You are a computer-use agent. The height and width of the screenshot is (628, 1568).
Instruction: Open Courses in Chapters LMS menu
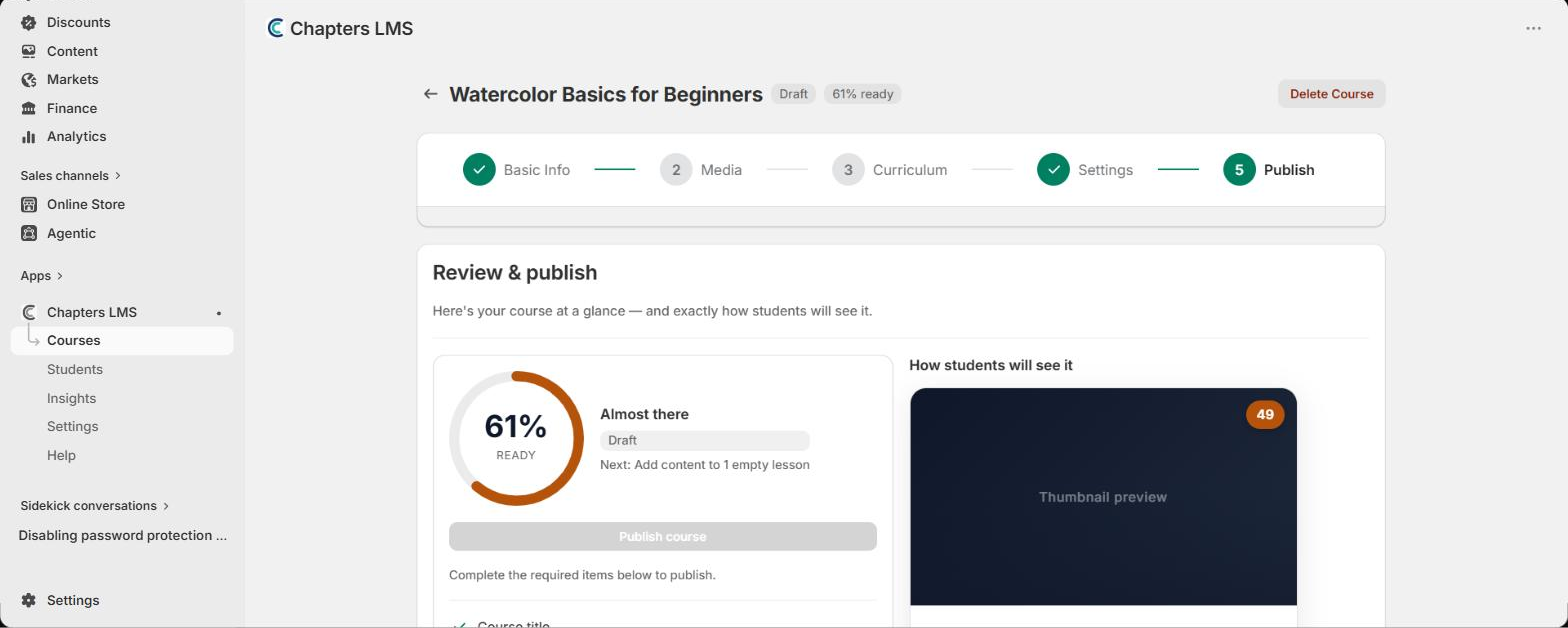click(122, 341)
